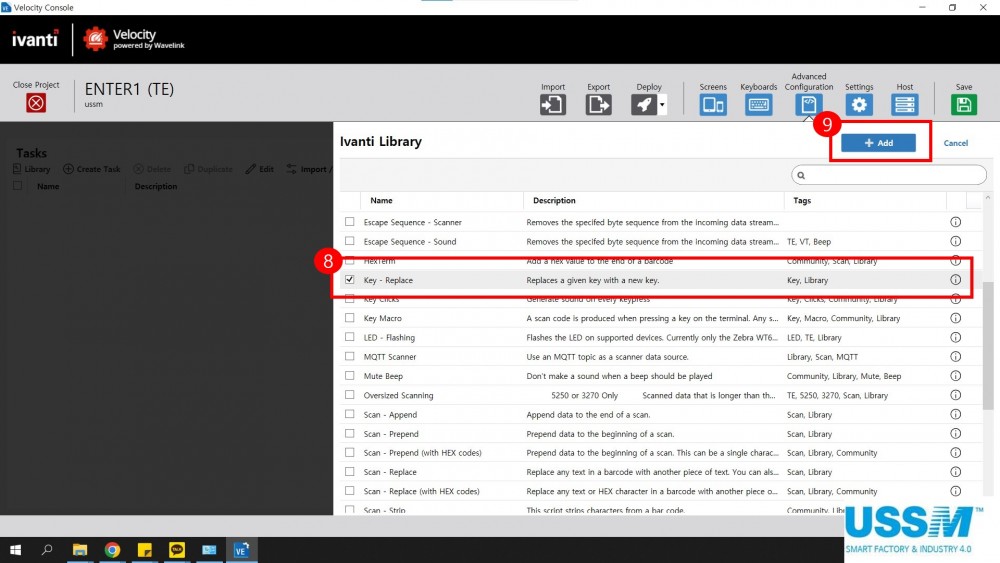Click Duplicate in the Tasks toolbar
The width and height of the screenshot is (1000, 563).
click(208, 169)
